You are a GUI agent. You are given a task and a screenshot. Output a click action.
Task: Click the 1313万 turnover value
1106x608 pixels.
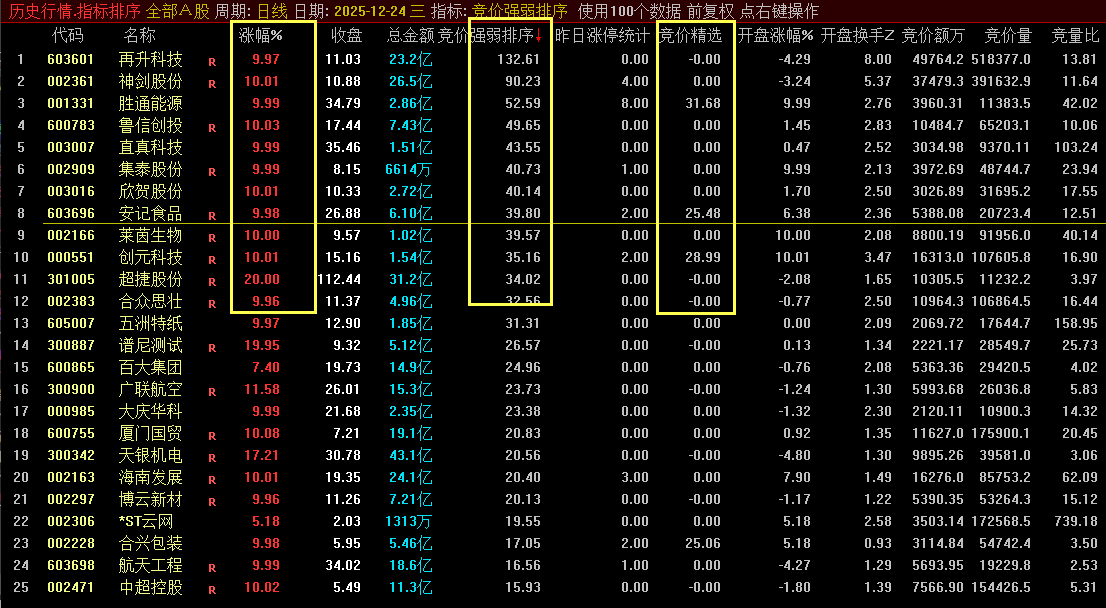[408, 521]
